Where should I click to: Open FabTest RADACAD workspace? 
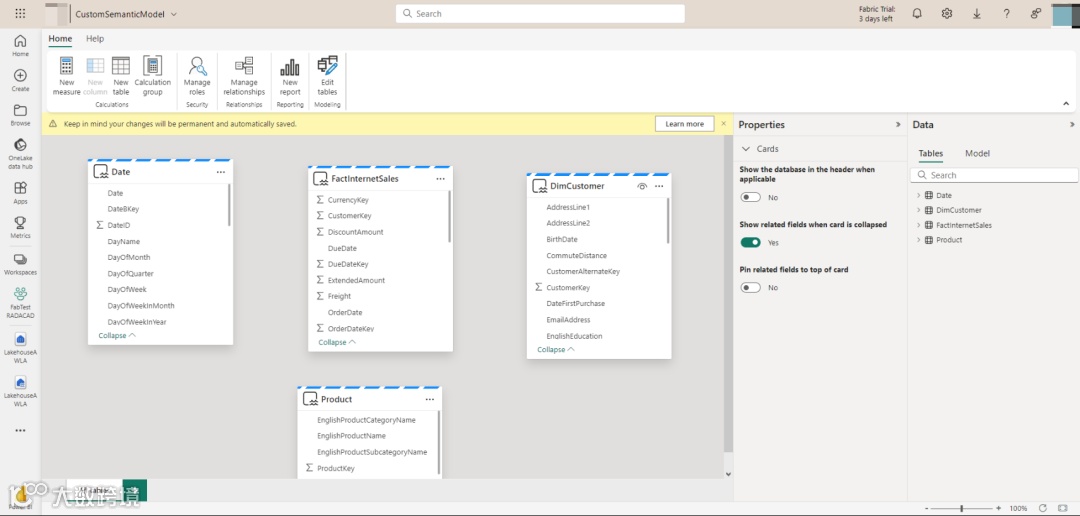20,303
